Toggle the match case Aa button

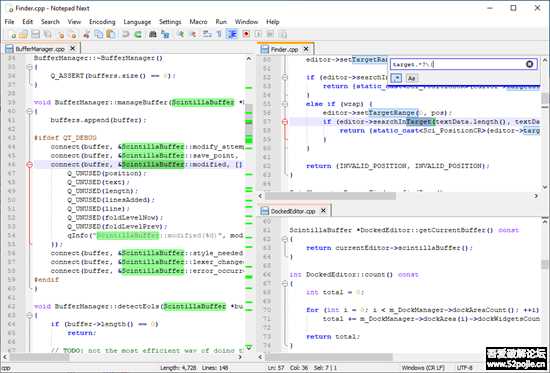411,78
